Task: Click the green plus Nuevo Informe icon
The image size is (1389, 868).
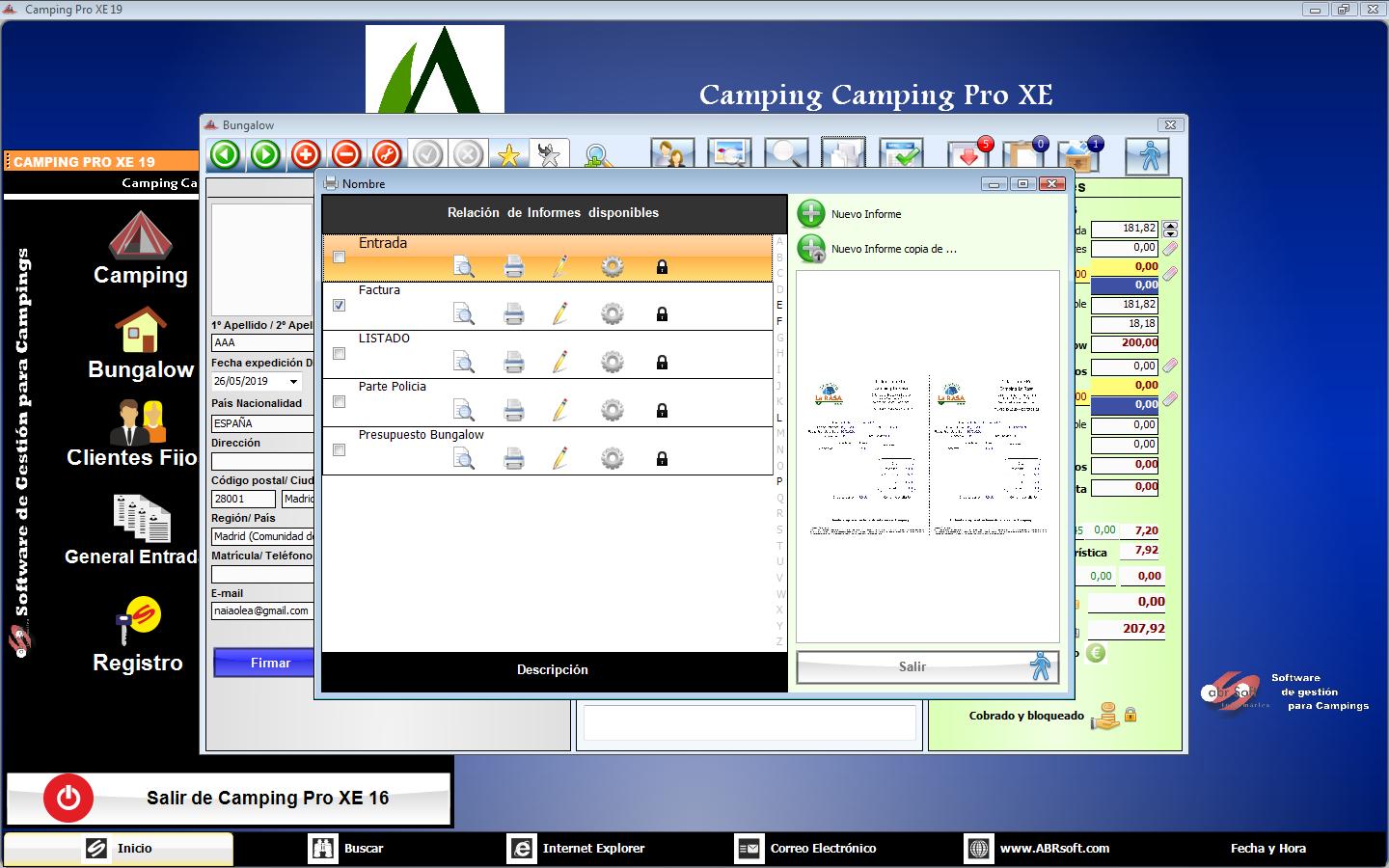Action: tap(811, 214)
